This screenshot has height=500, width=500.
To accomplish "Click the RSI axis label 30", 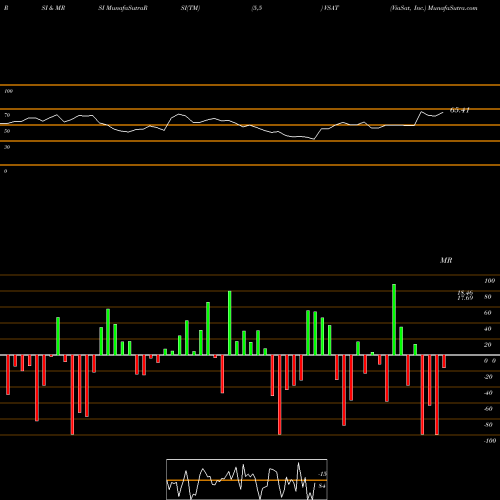I will click(7, 147).
